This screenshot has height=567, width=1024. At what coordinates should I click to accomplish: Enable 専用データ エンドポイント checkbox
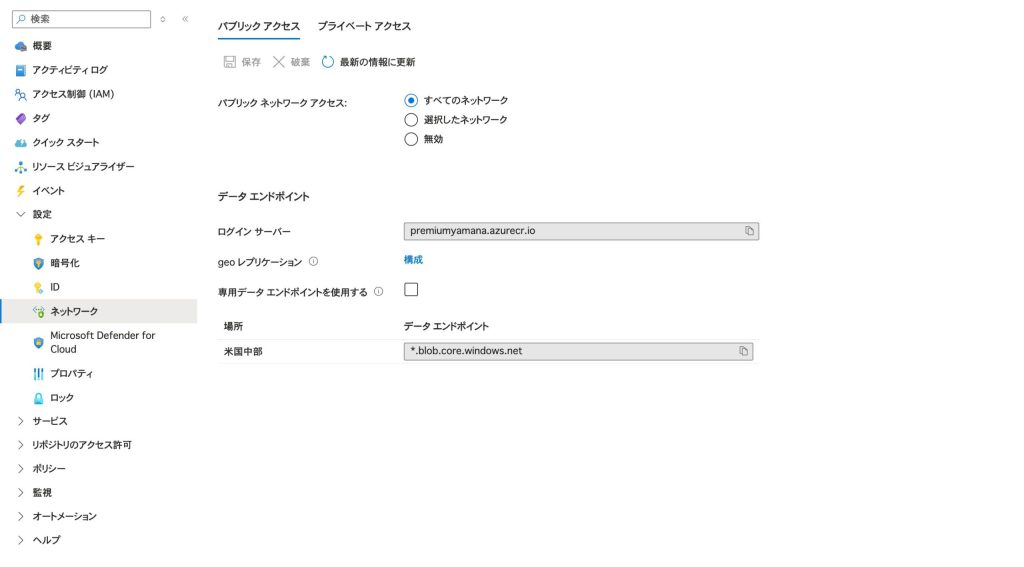click(411, 290)
